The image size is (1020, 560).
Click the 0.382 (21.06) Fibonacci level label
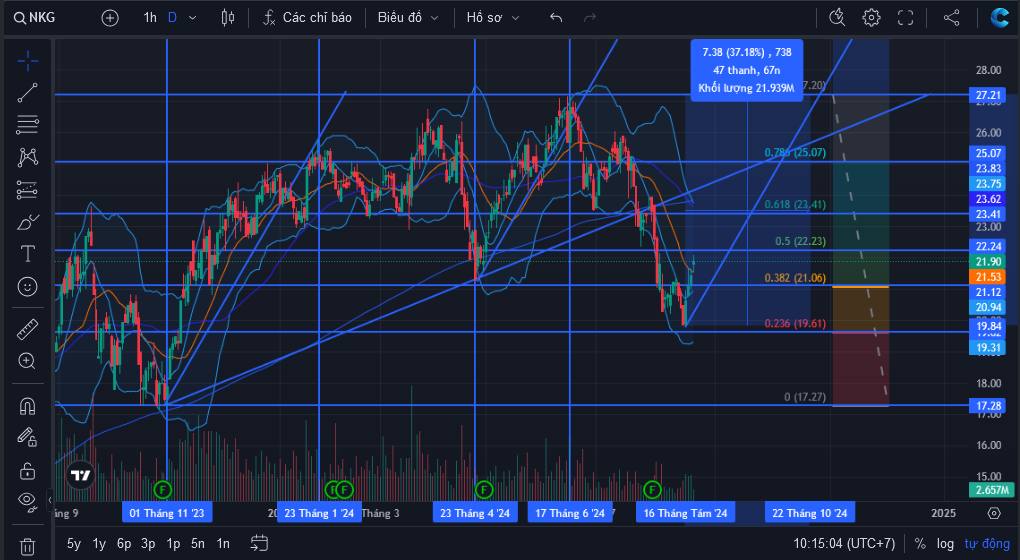tap(795, 278)
